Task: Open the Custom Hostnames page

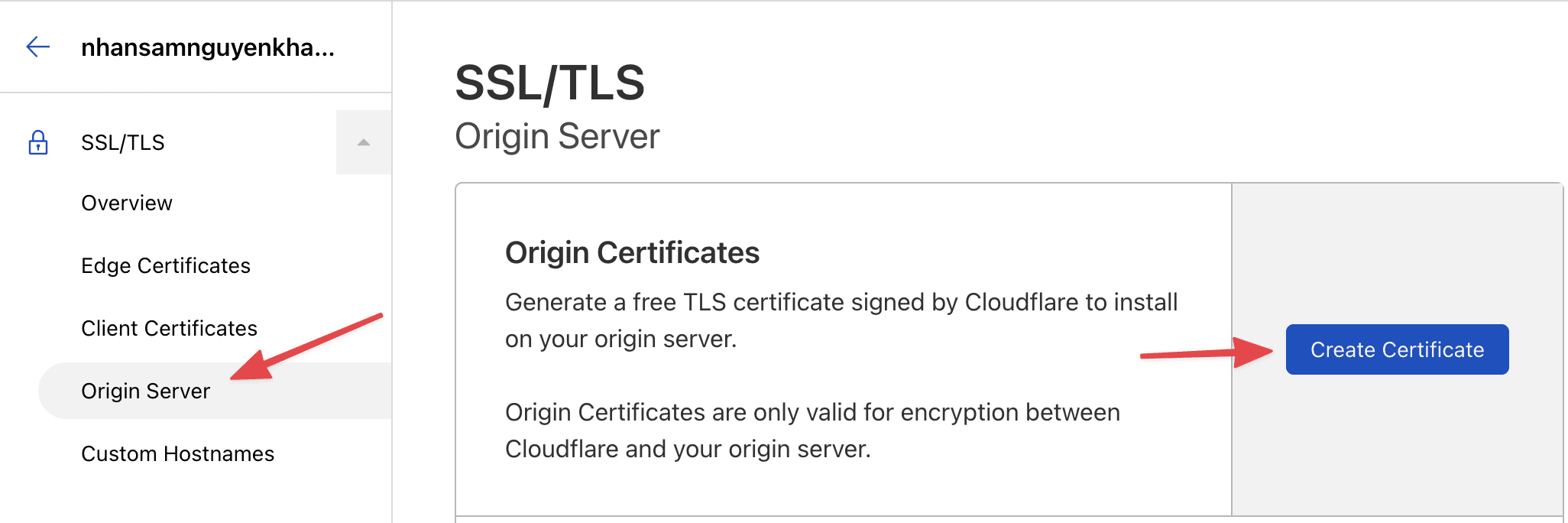Action: [178, 453]
